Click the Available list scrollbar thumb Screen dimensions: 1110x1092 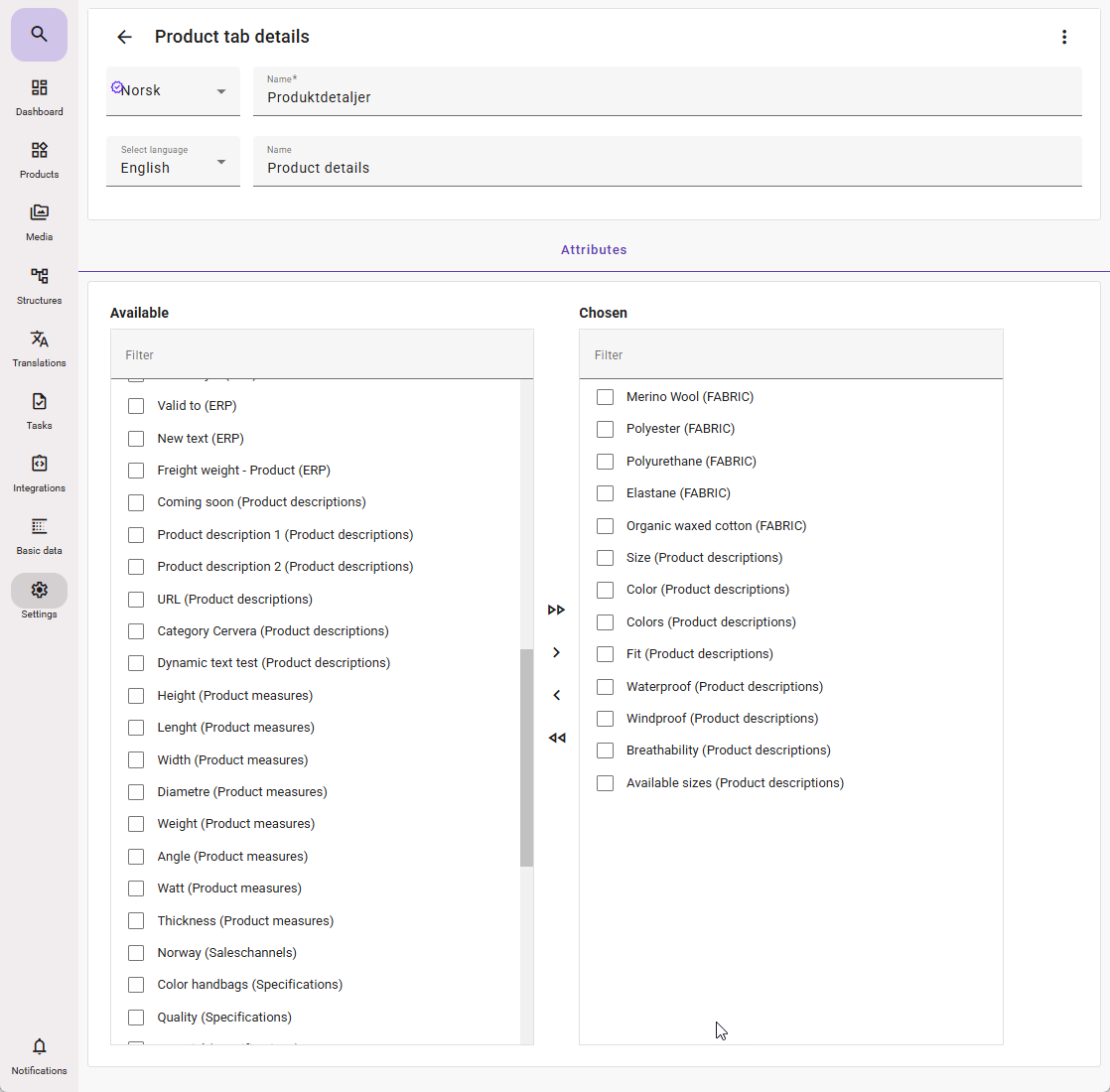click(526, 757)
